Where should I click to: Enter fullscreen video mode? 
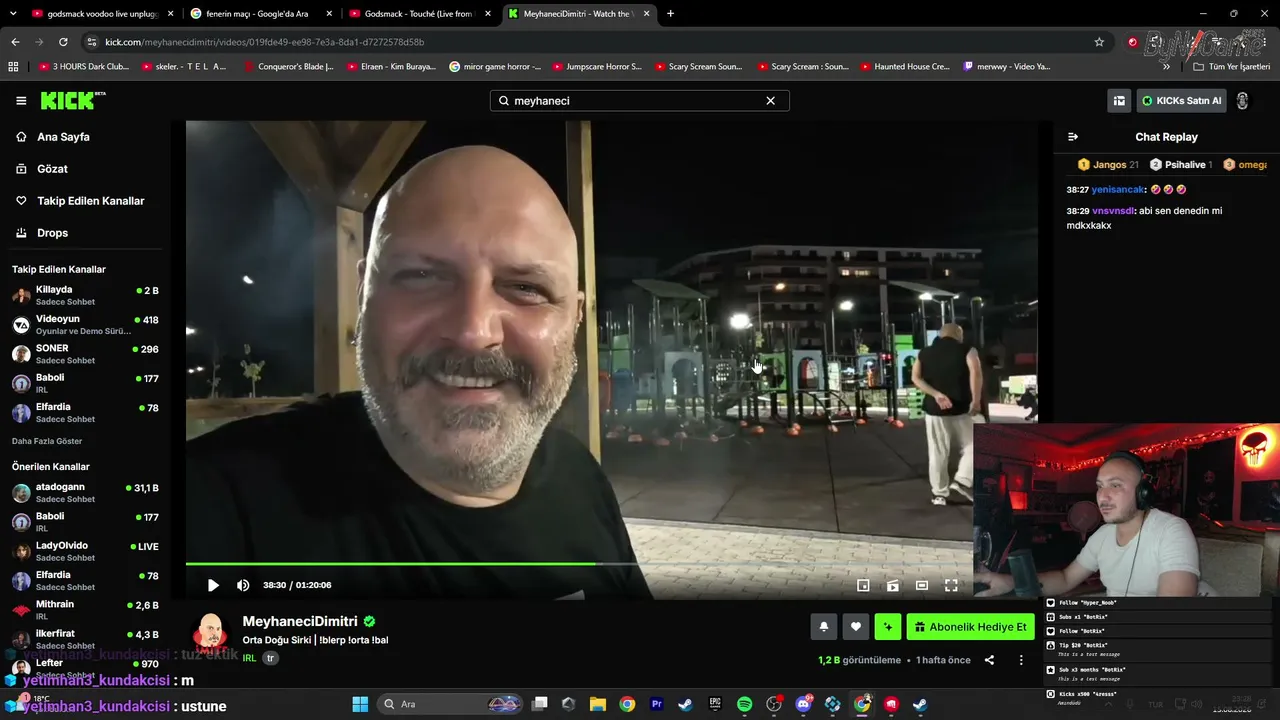(951, 585)
